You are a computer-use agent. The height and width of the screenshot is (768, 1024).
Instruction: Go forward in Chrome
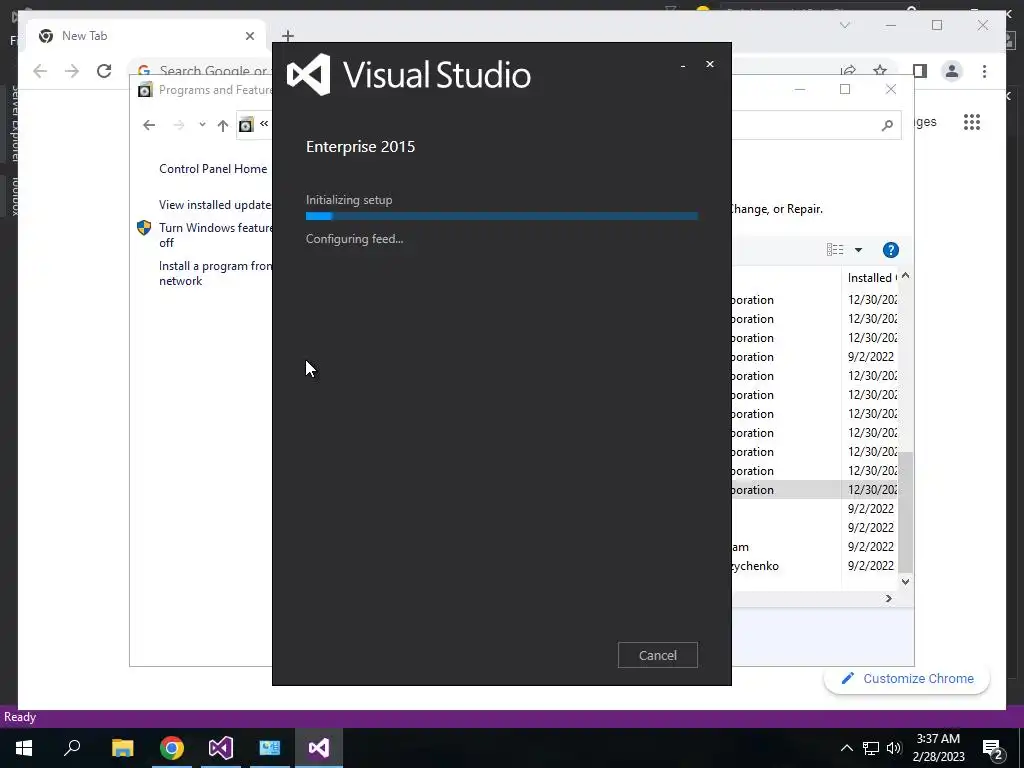pos(72,71)
